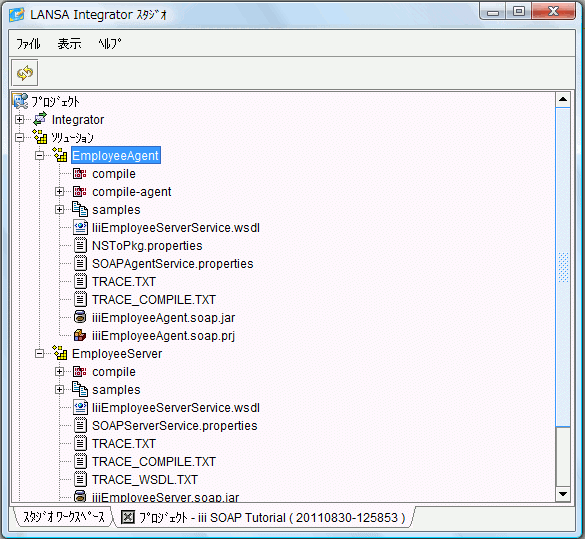
Task: Expand the Integrator tree node
Action: (19, 119)
